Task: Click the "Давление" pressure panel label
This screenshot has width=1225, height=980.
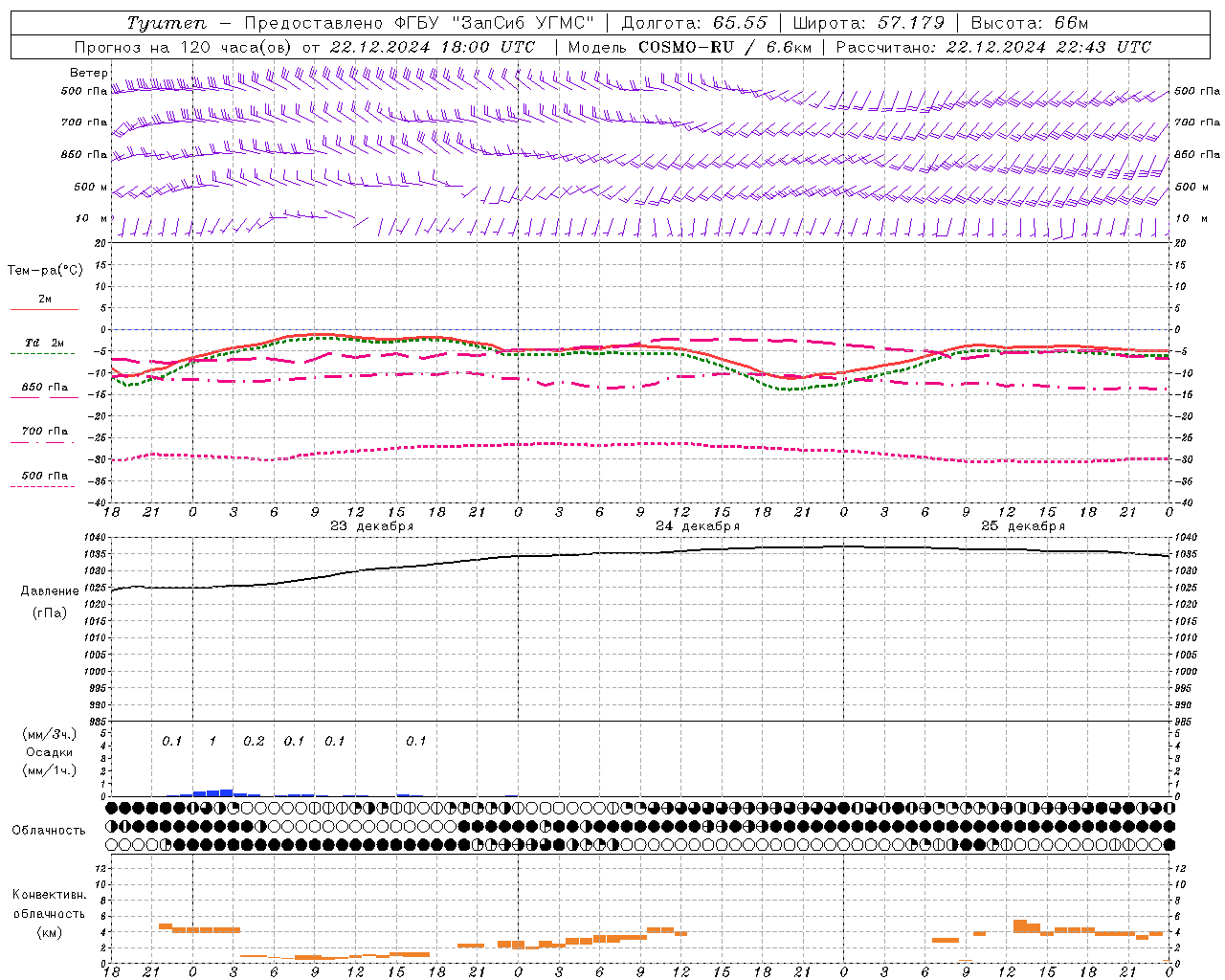Action: coord(50,591)
